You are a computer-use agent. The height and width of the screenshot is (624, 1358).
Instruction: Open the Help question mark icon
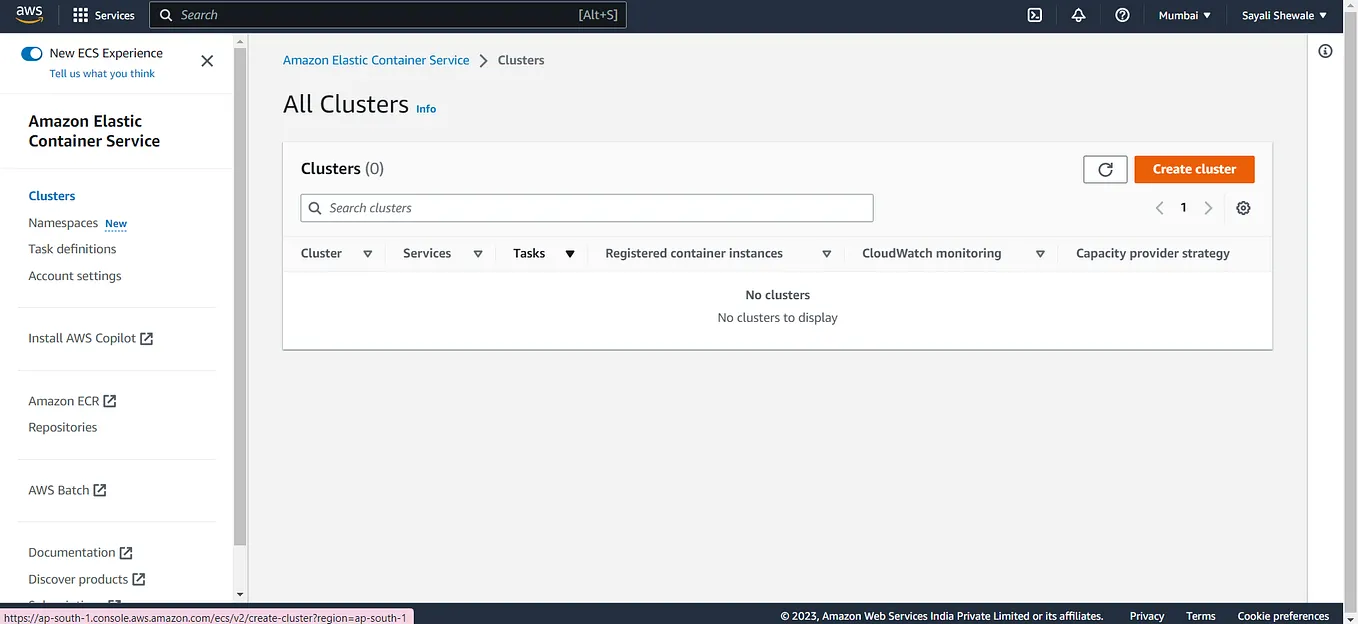tap(1121, 15)
